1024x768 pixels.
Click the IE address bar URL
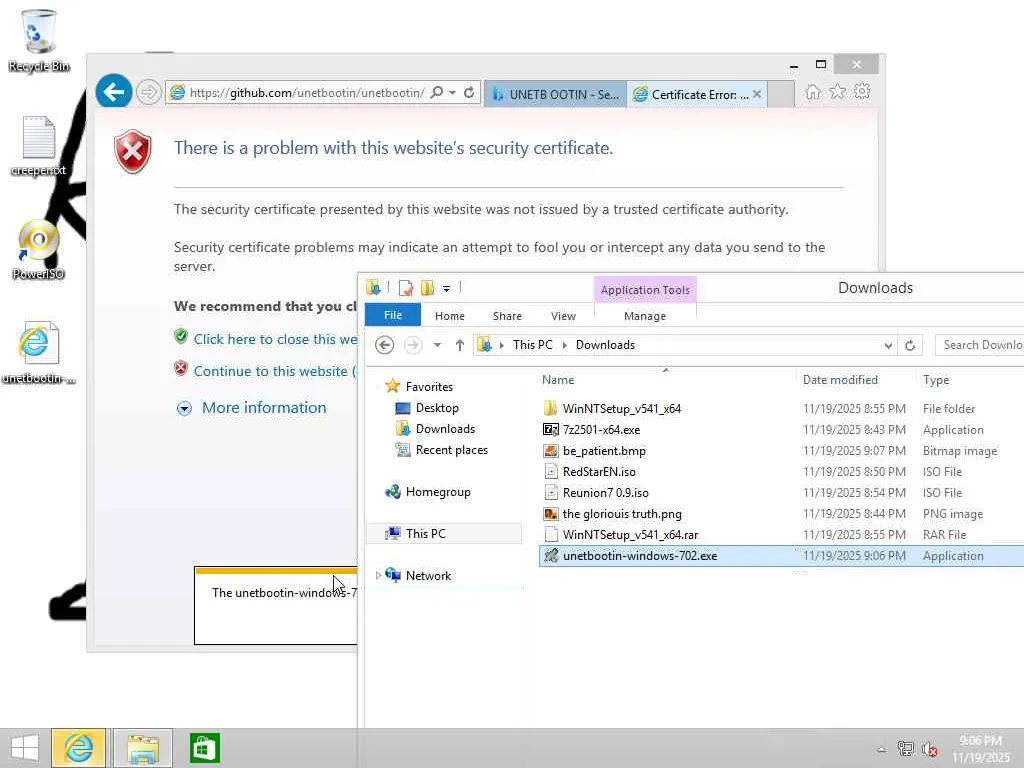tap(307, 93)
